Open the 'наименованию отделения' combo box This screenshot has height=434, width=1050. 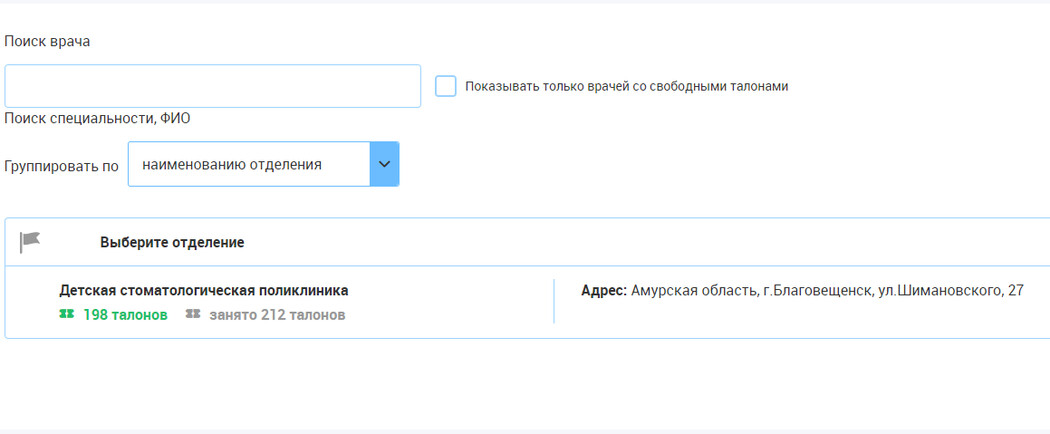(x=263, y=164)
